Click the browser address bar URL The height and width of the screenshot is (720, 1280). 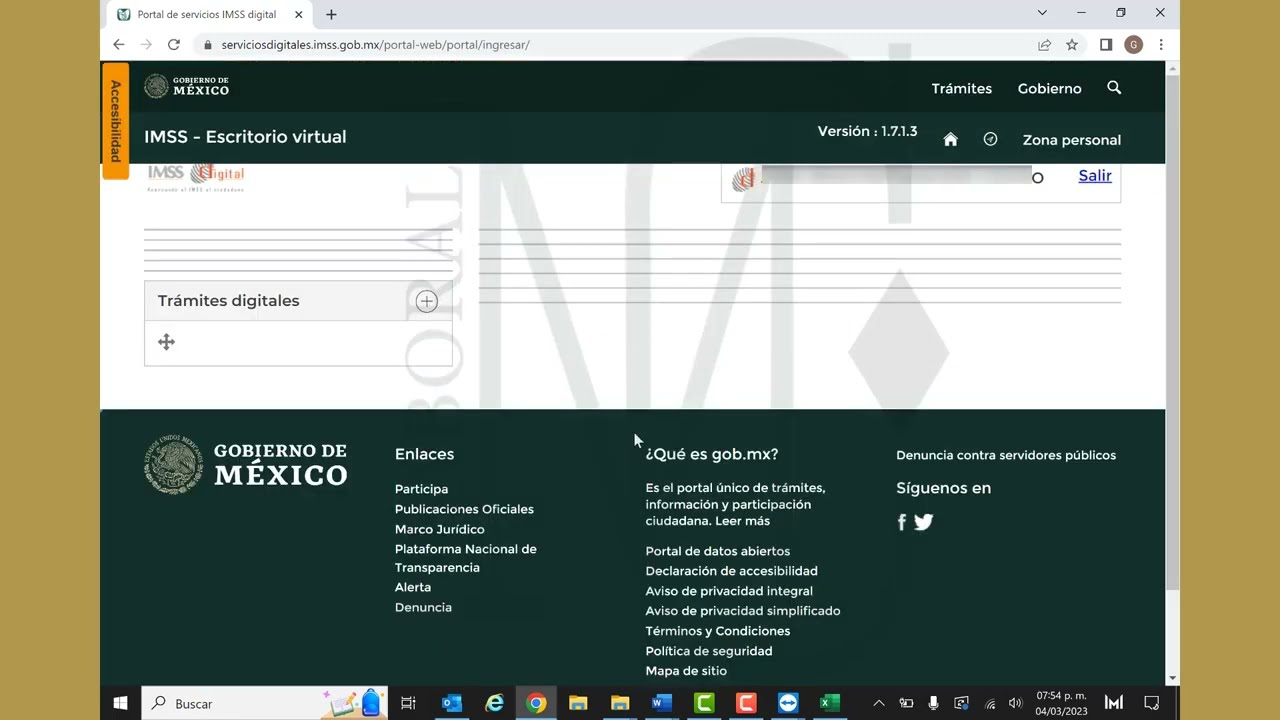click(375, 45)
